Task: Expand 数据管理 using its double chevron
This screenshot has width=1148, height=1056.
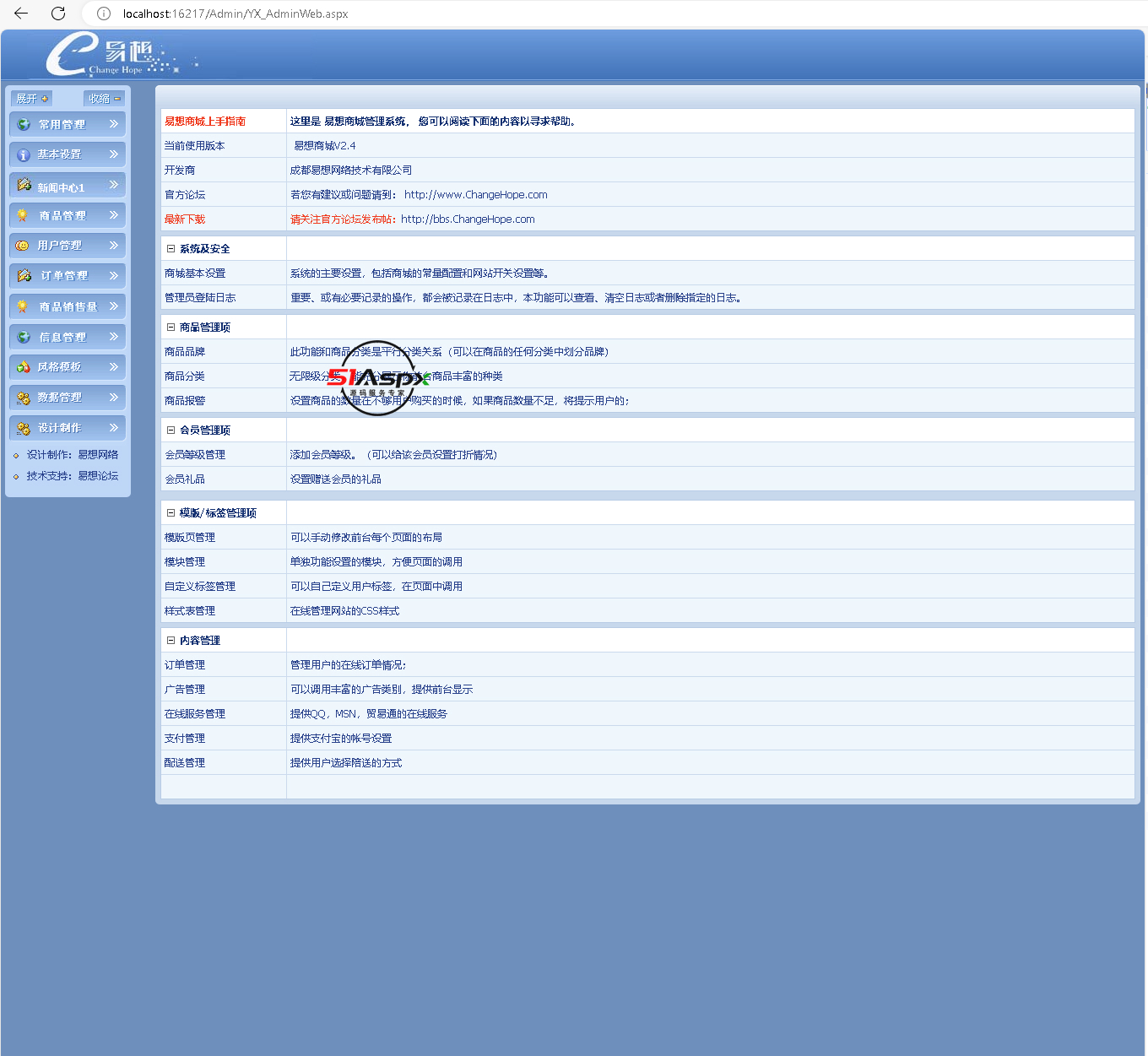Action: [x=114, y=398]
